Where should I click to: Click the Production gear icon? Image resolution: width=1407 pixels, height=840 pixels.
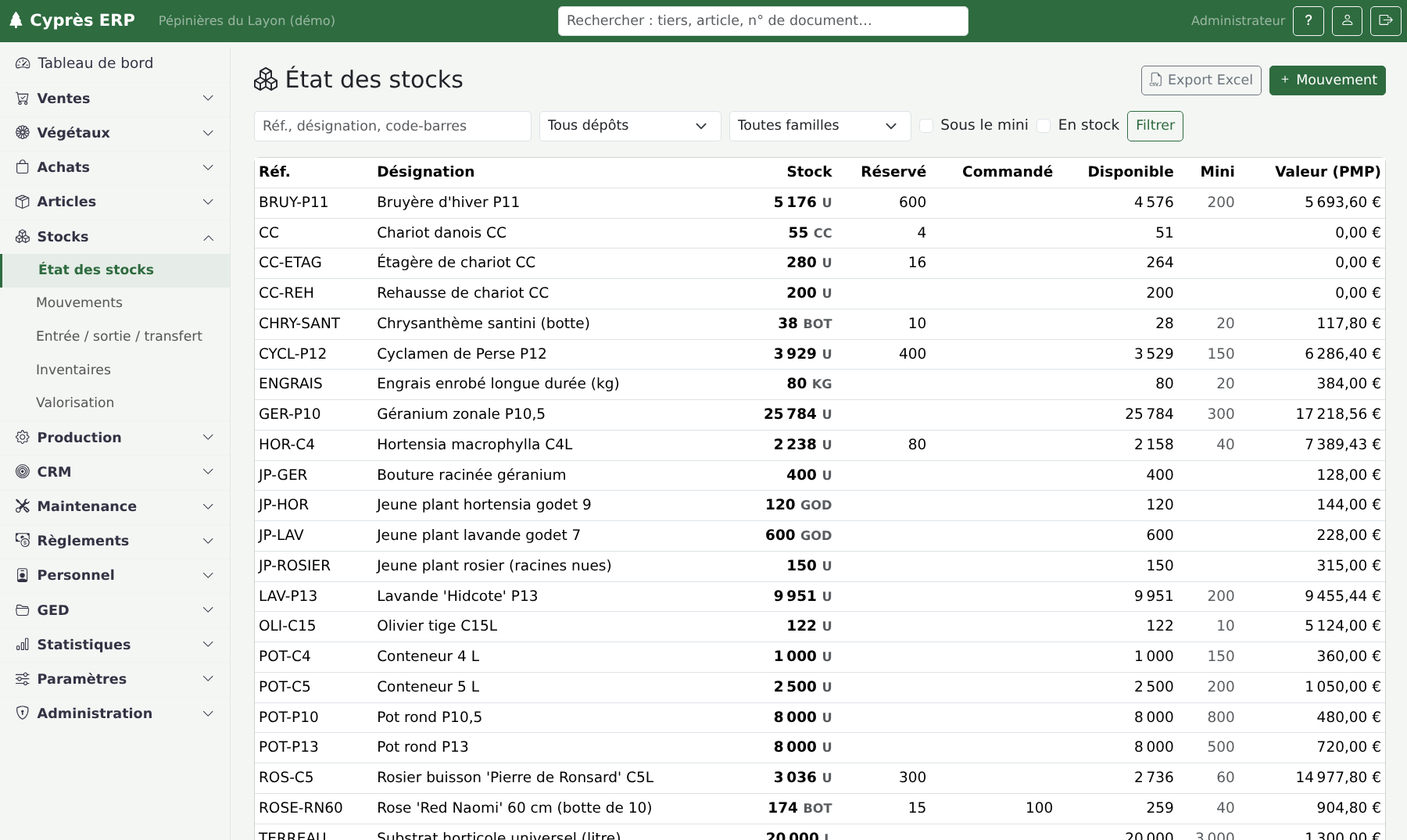pos(23,438)
